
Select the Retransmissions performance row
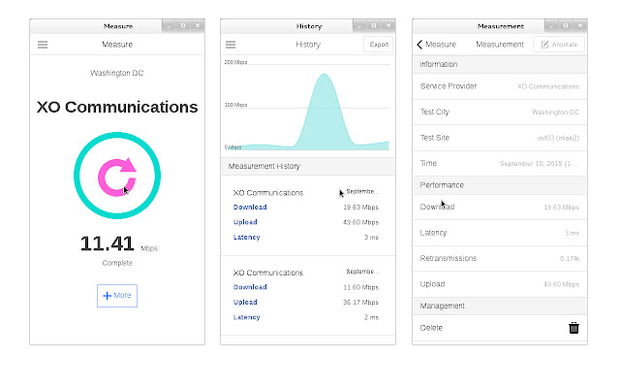(x=500, y=258)
